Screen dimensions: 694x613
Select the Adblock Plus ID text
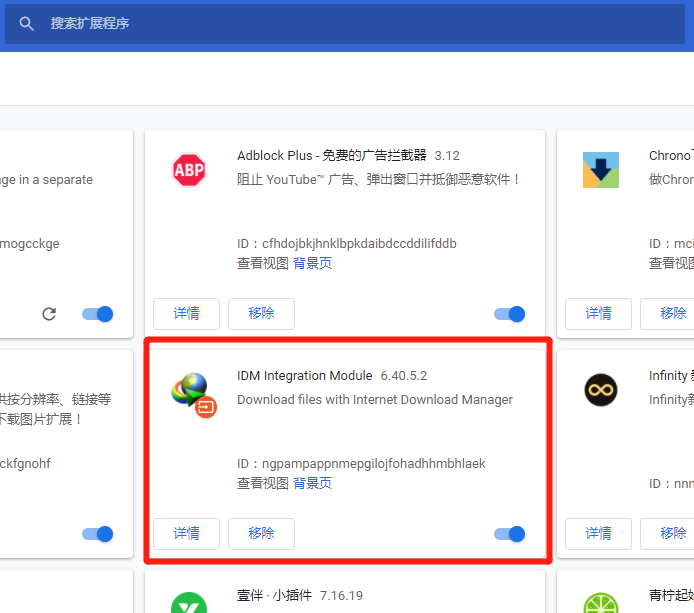(x=347, y=243)
